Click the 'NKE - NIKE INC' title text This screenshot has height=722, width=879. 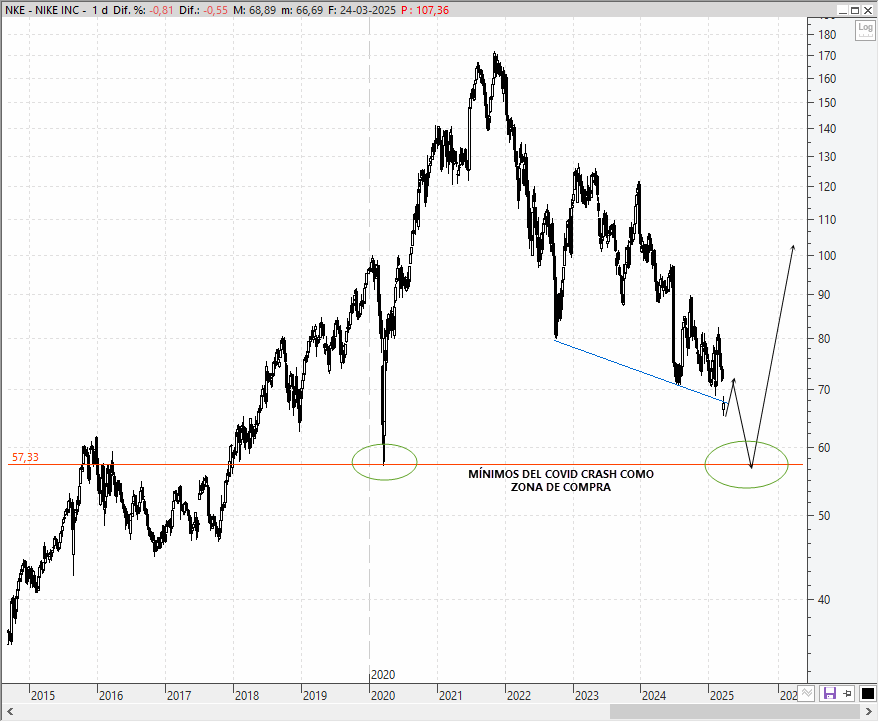tap(42, 10)
